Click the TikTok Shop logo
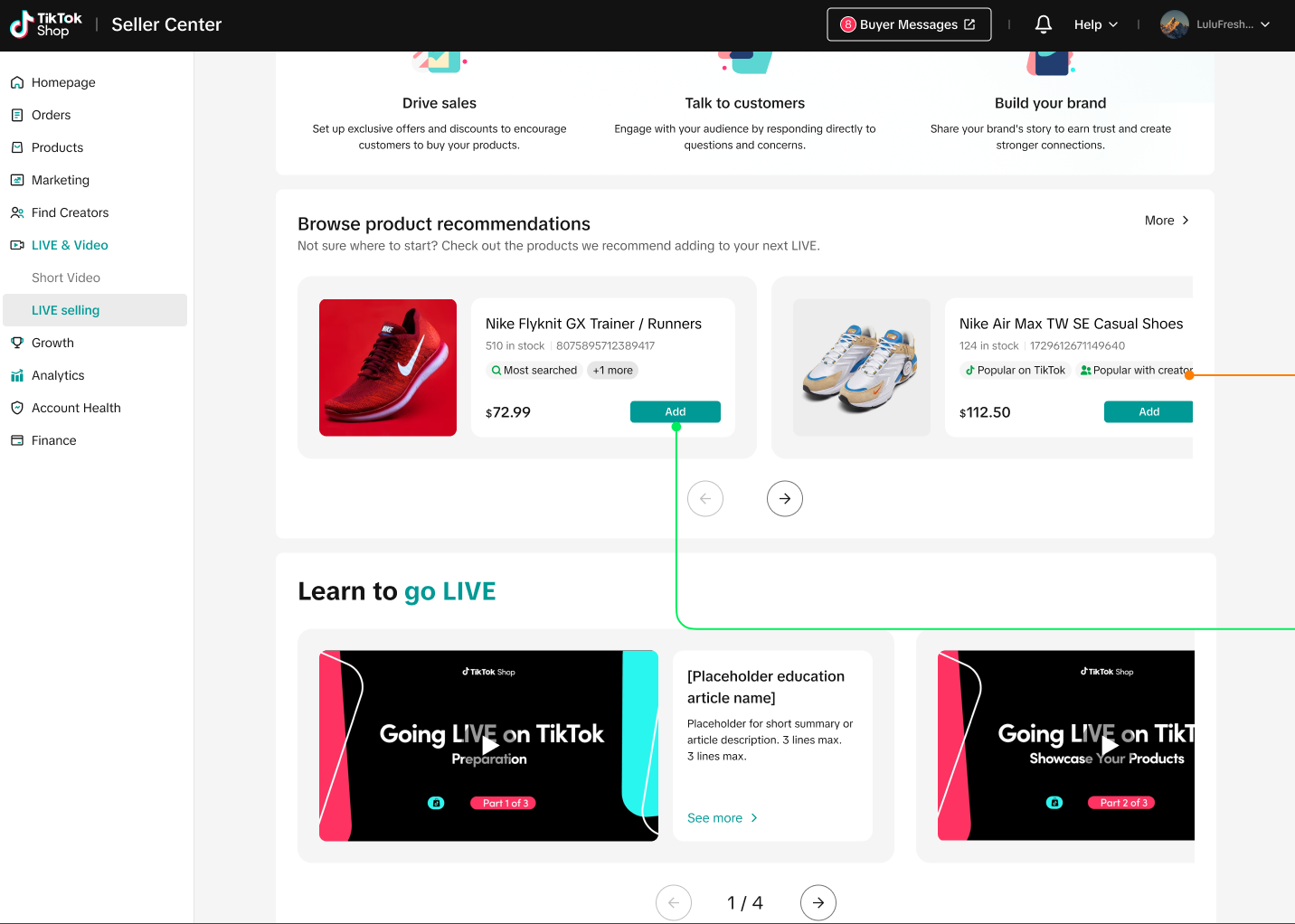Image resolution: width=1295 pixels, height=924 pixels. coord(46,24)
